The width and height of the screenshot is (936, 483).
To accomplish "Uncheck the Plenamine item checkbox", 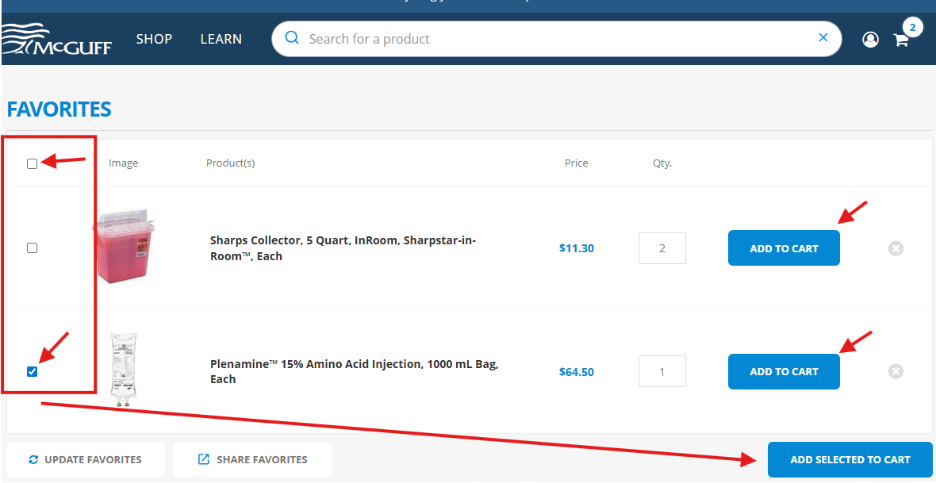I will pos(32,371).
